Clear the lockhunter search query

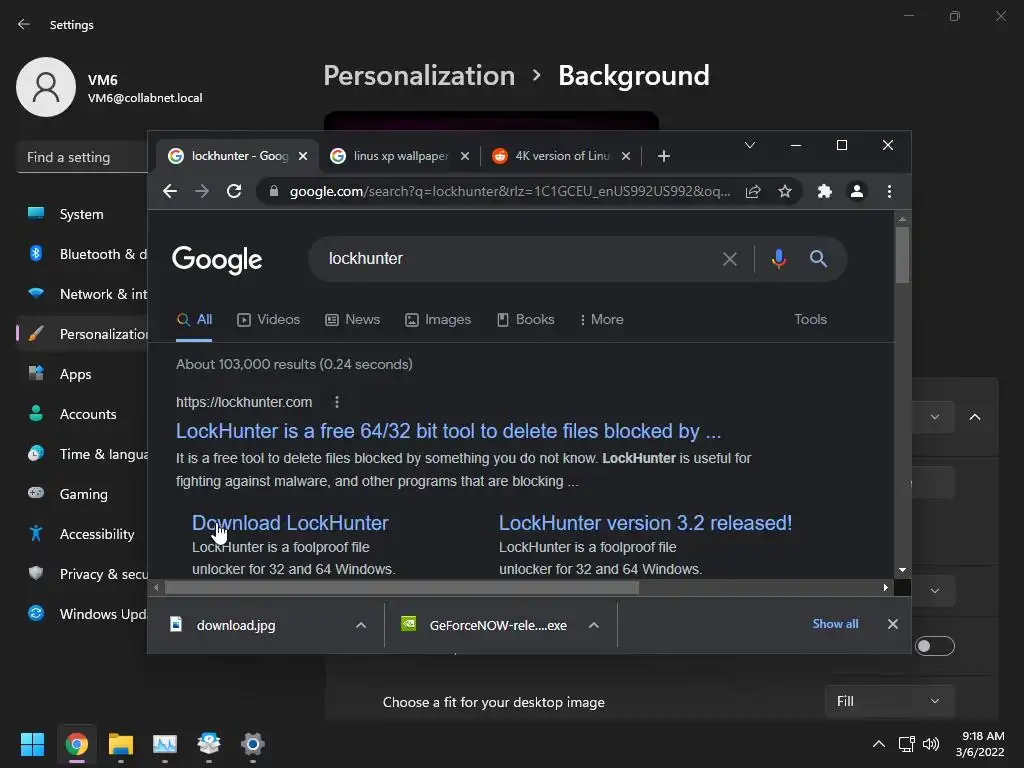pos(729,259)
